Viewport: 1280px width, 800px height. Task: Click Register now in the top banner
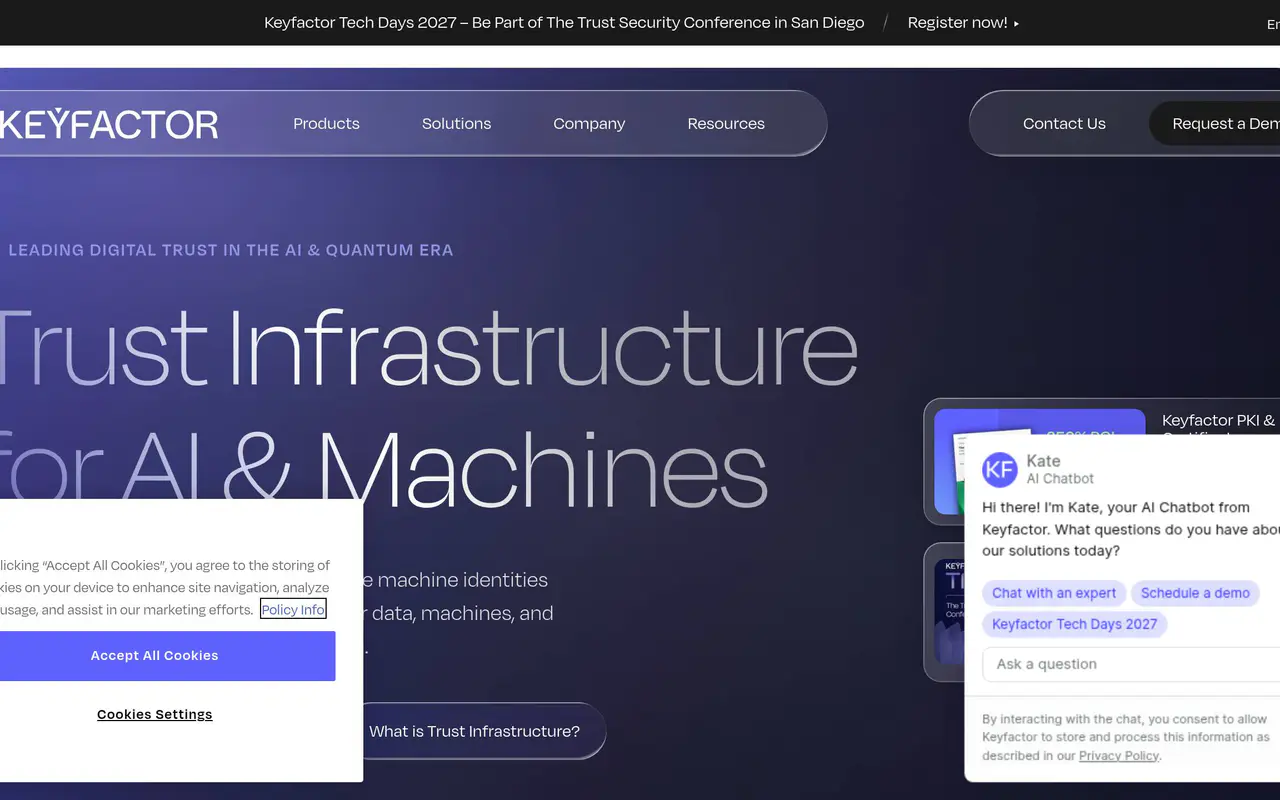(x=963, y=22)
